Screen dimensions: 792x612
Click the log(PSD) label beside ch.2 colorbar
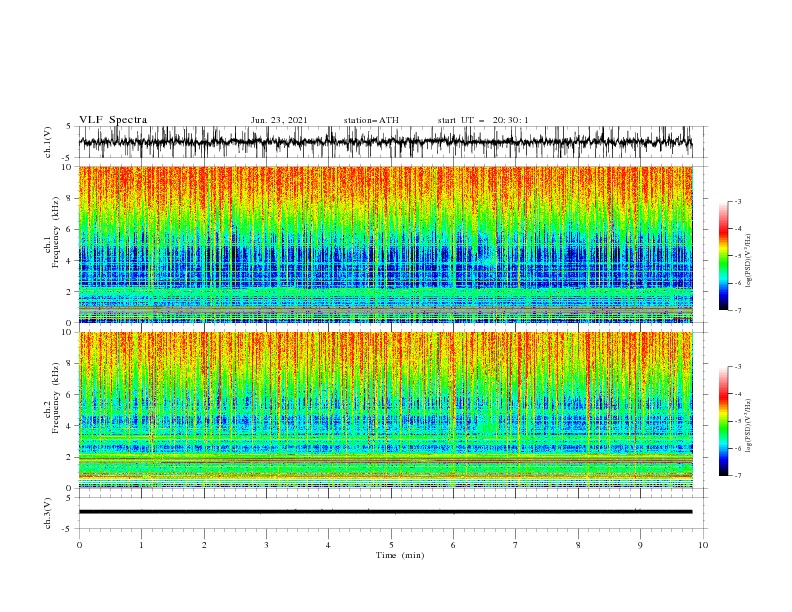(x=749, y=425)
